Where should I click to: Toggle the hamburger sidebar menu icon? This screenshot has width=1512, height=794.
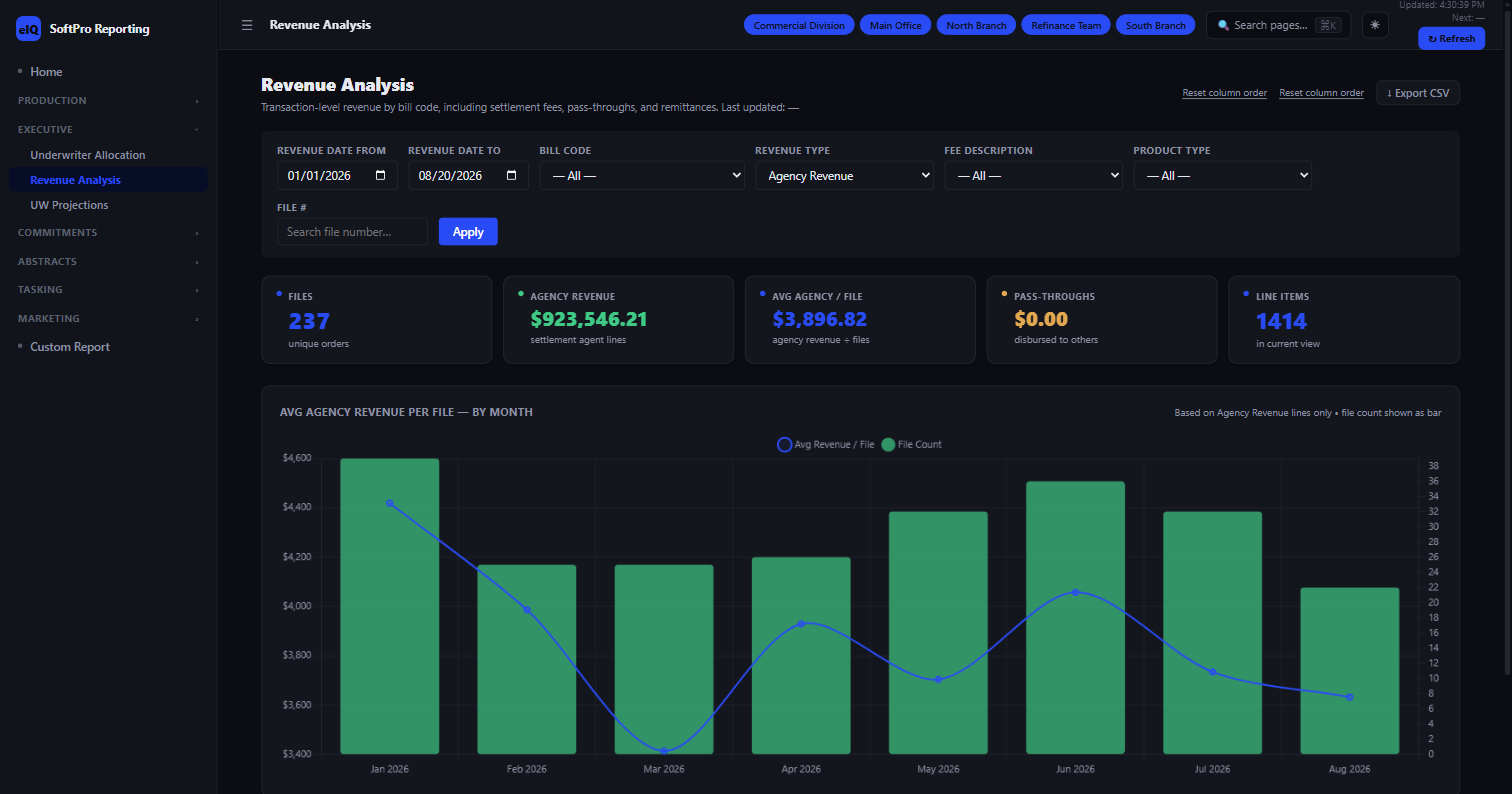pos(247,25)
